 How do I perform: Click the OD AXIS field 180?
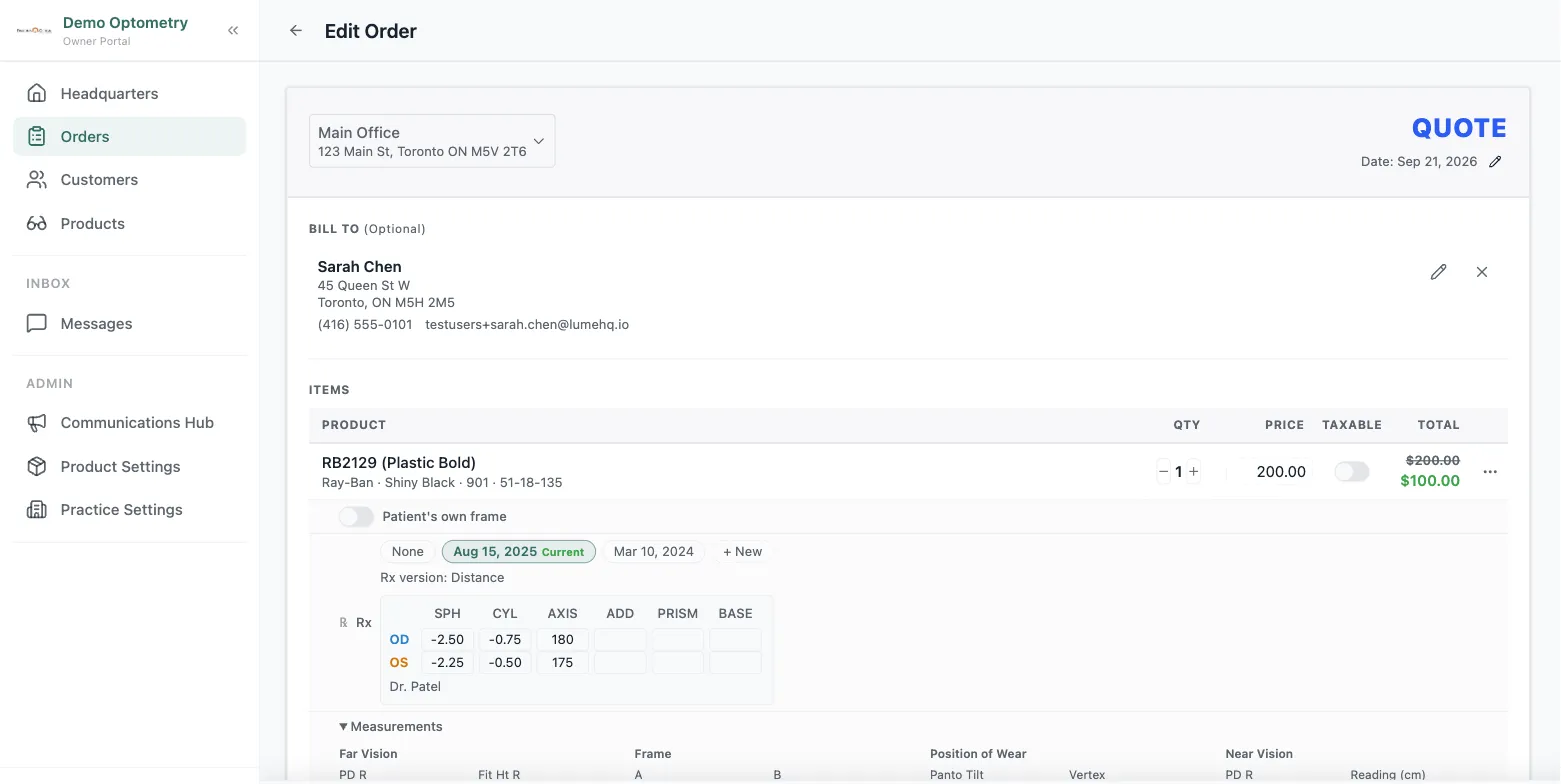[563, 640]
